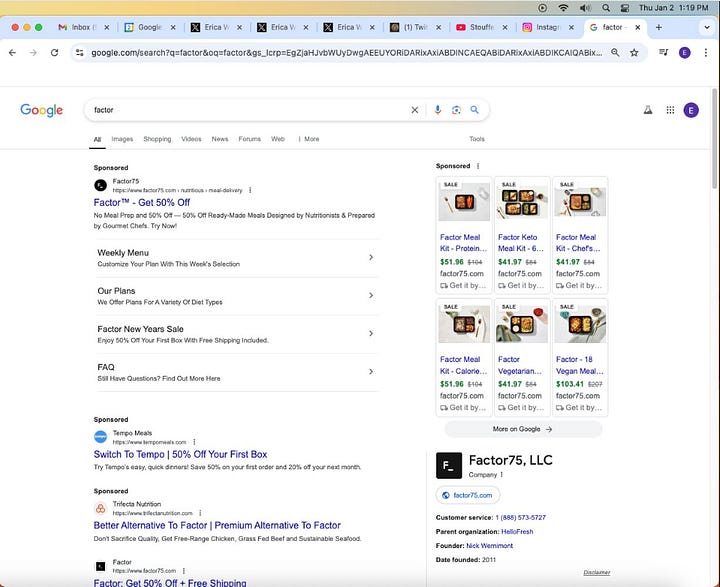
Task: Open options for sponsored shopping panel
Action: pos(478,166)
